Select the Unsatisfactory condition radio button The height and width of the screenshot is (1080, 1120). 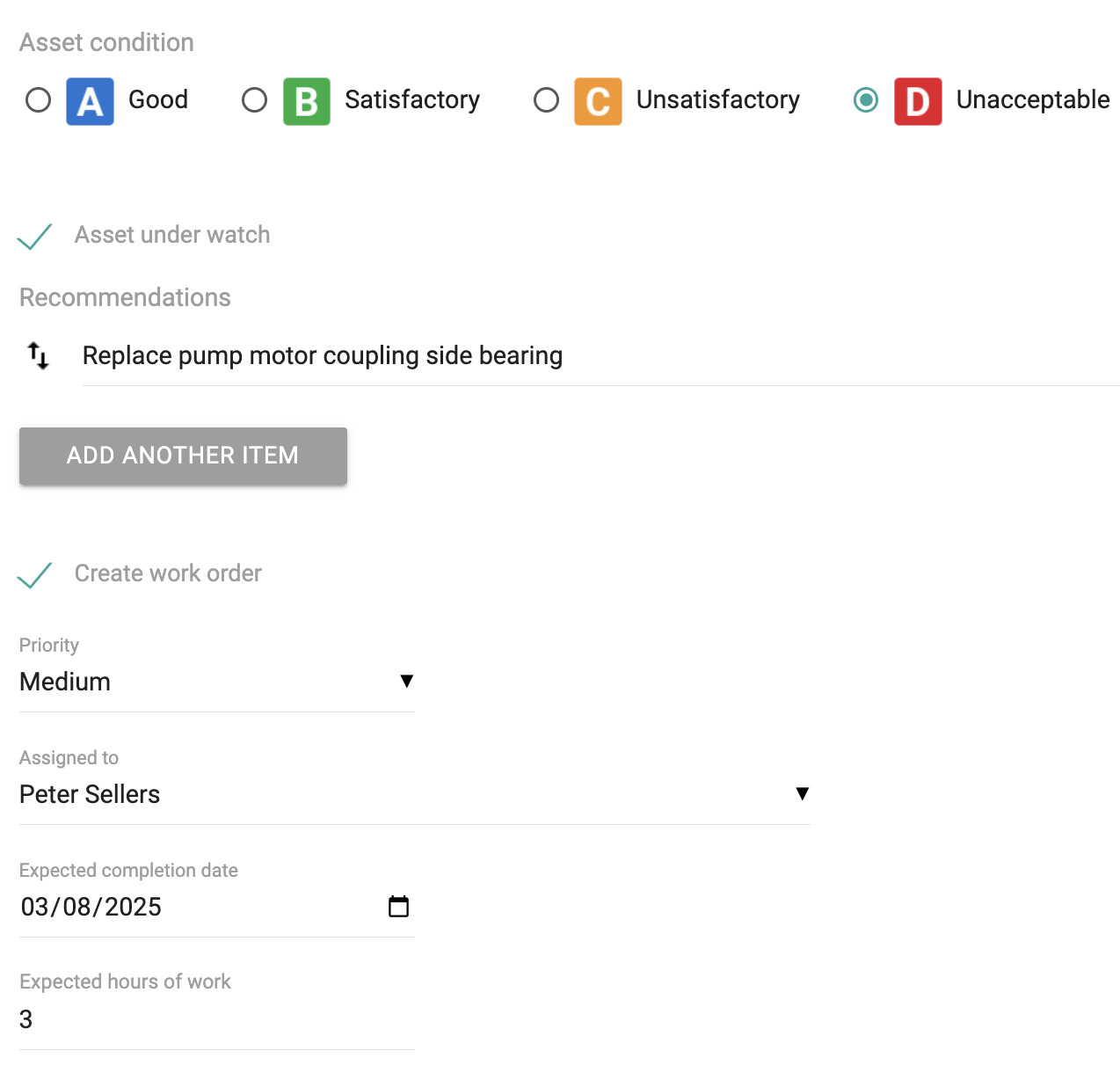[546, 100]
